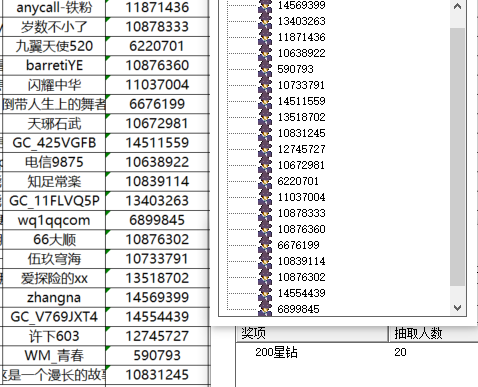The width and height of the screenshot is (478, 387).
Task: Click the user icon beside 10831245 in list
Action: (265, 133)
